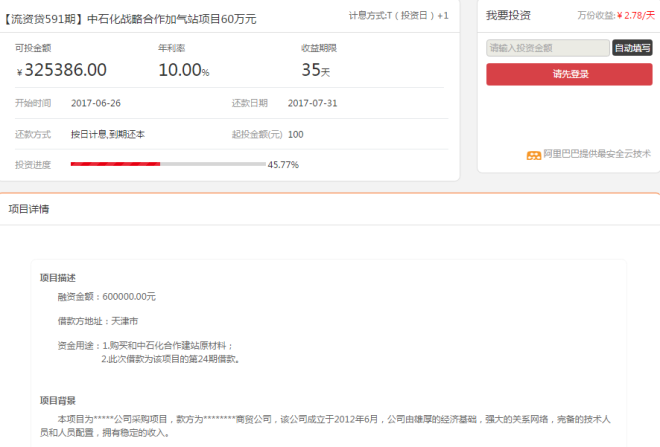The image size is (660, 447).
Task: Click the 计息方式:T(投资日)+1 text
Action: tap(399, 16)
